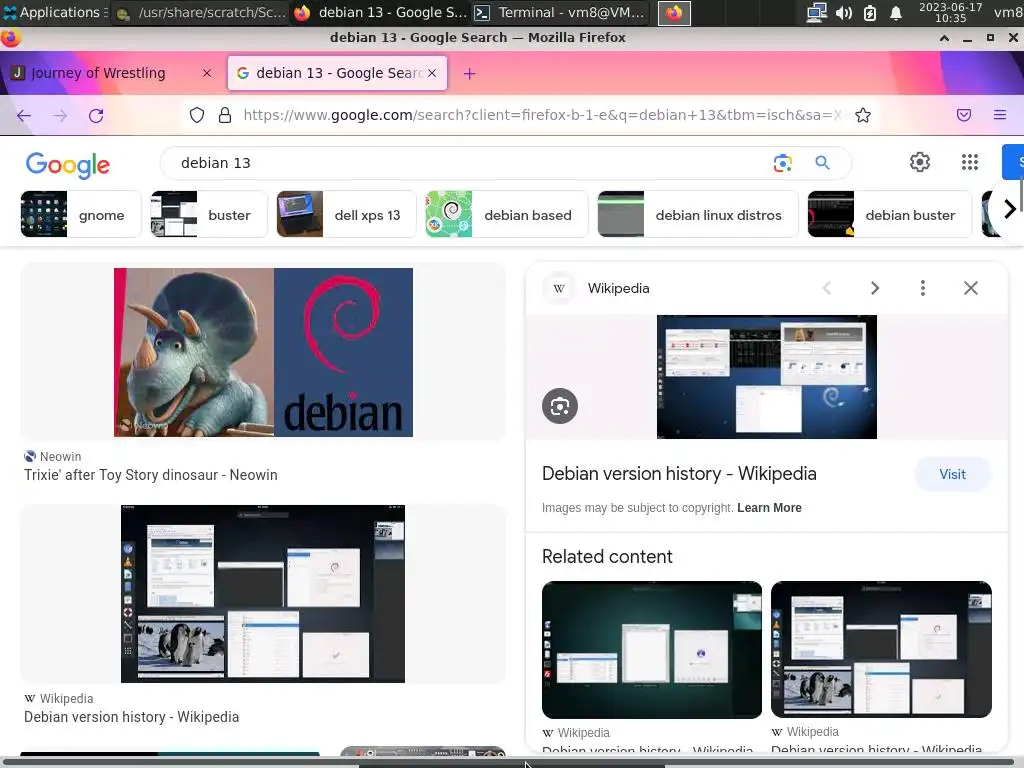Save page to Pocket icon

(964, 116)
